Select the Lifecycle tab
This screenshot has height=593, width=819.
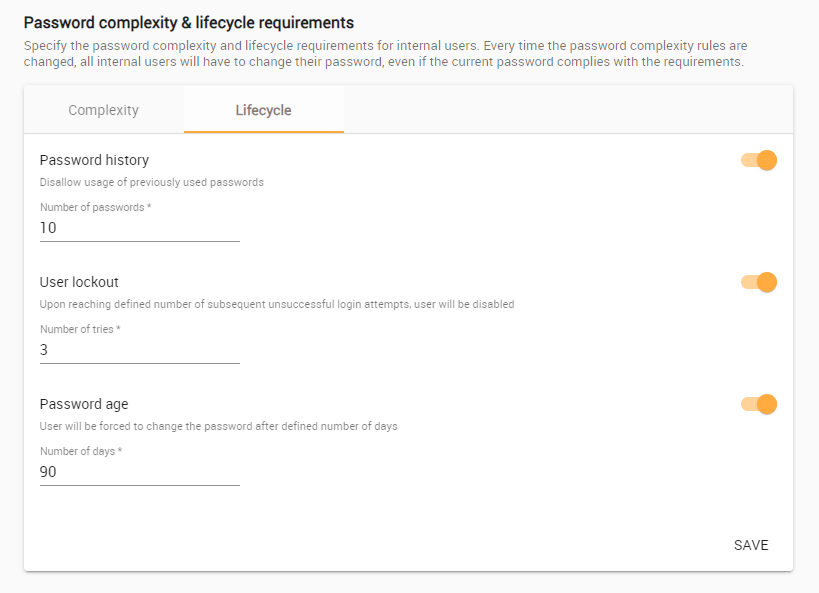pyautogui.click(x=263, y=110)
